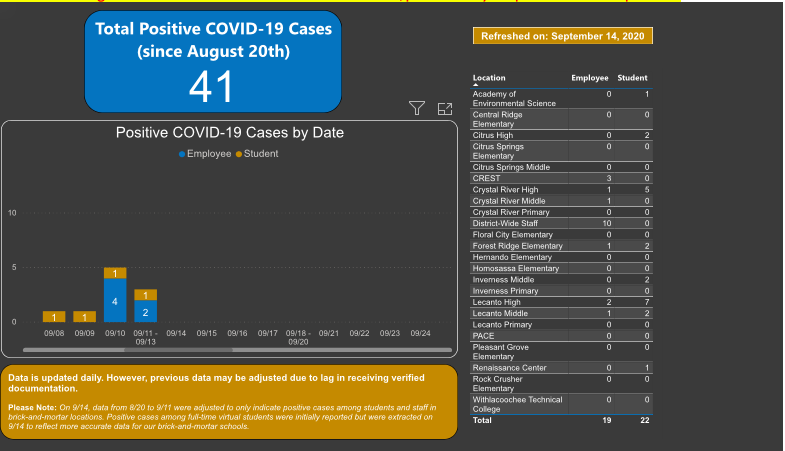Select the Citrus Springs Elementary row
Viewport: 785px width, 451px height.
[x=562, y=151]
